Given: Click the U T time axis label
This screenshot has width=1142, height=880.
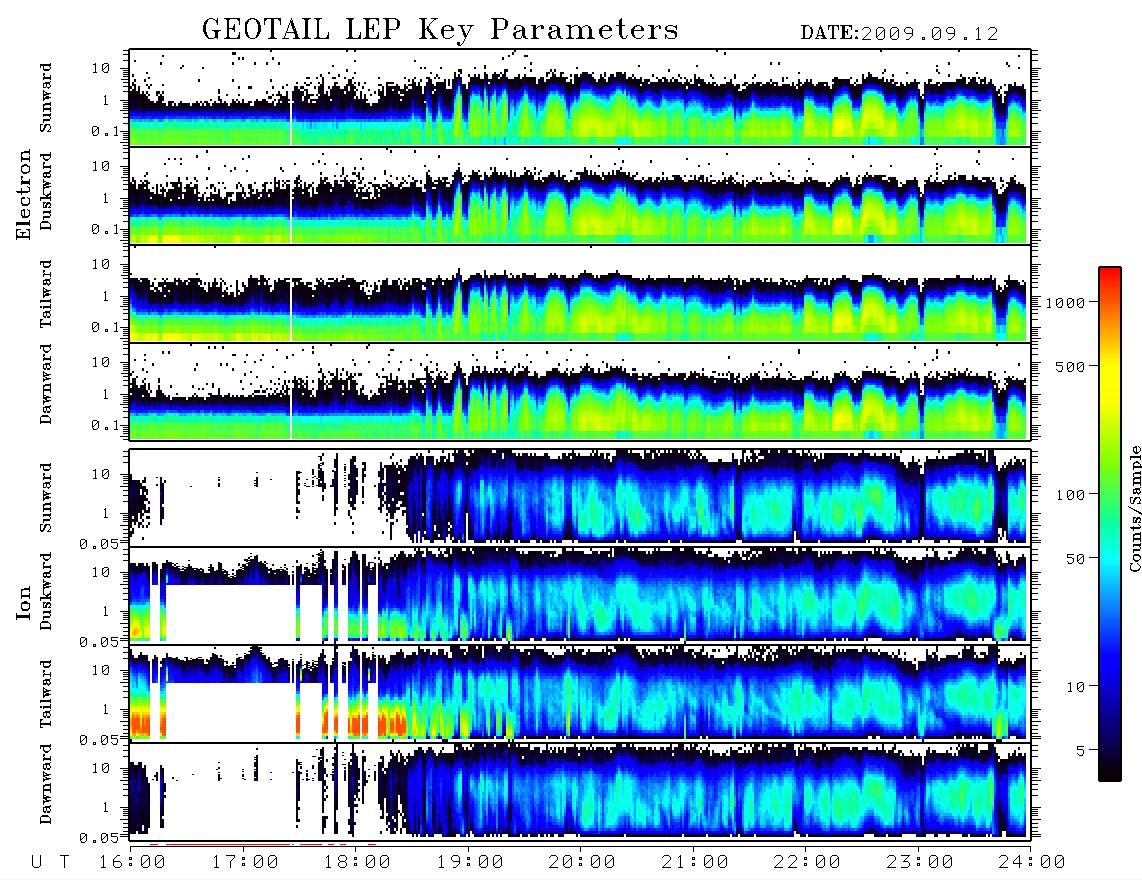Looking at the screenshot, I should click(x=51, y=862).
